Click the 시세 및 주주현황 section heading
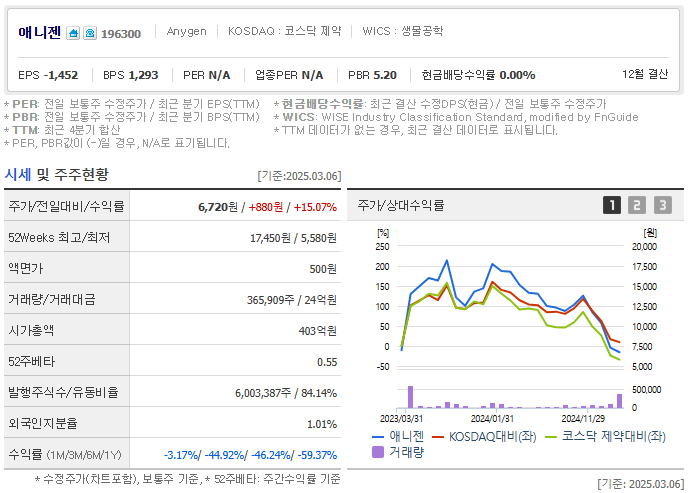 (x=56, y=175)
